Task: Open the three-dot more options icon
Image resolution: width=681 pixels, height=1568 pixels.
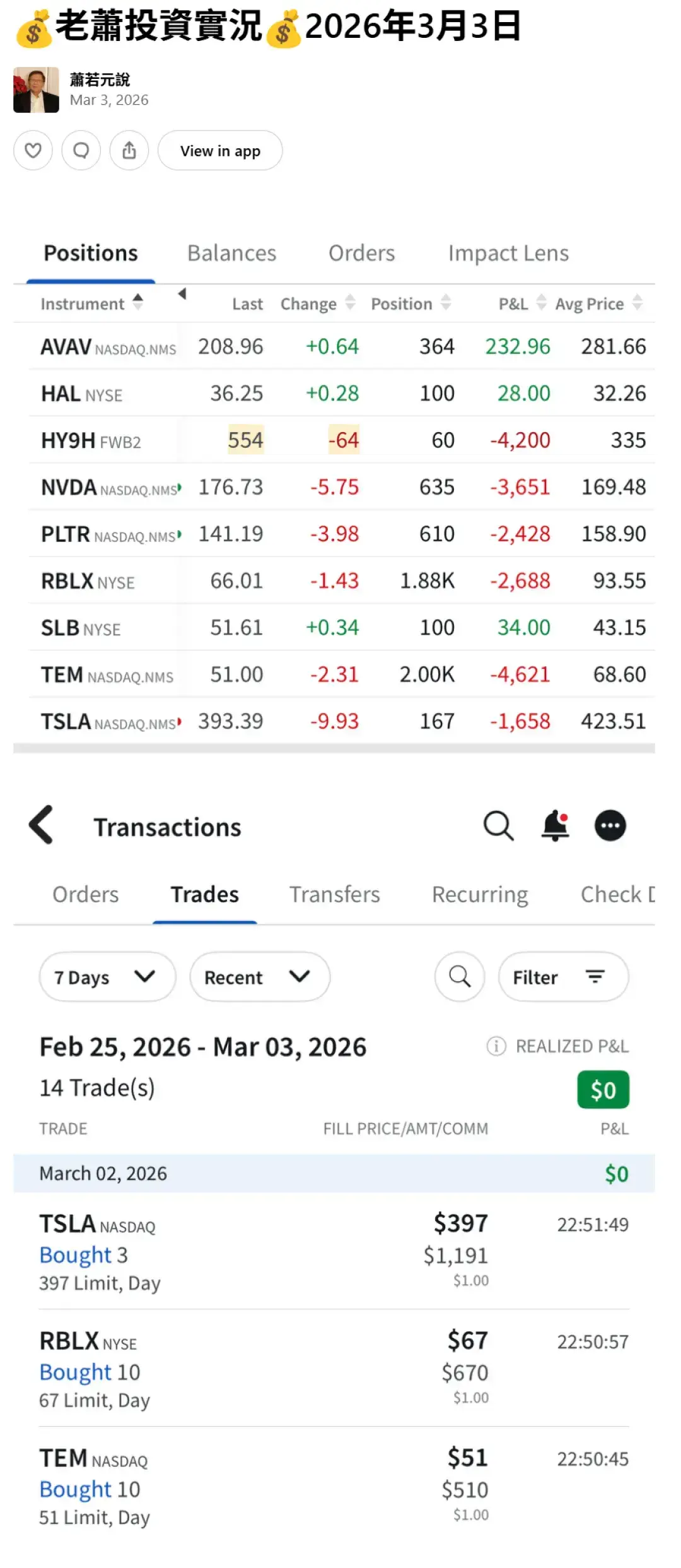Action: pyautogui.click(x=610, y=826)
